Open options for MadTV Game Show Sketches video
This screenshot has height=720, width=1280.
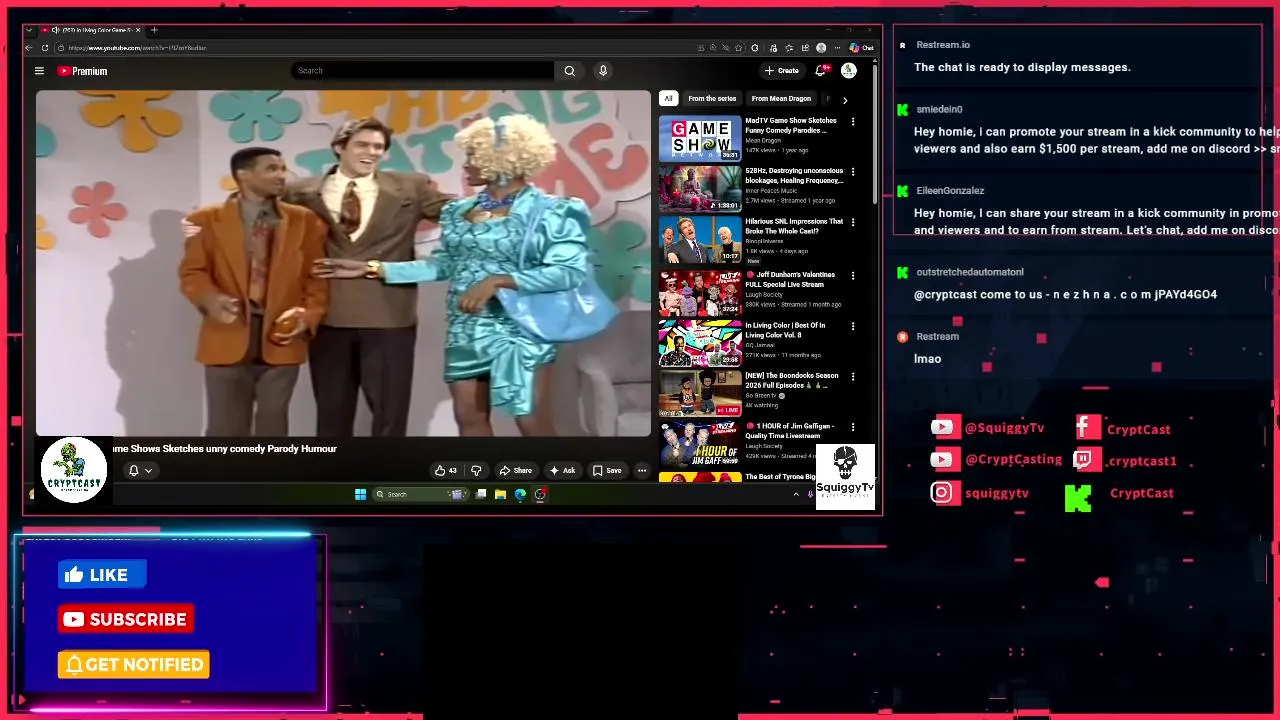[853, 121]
